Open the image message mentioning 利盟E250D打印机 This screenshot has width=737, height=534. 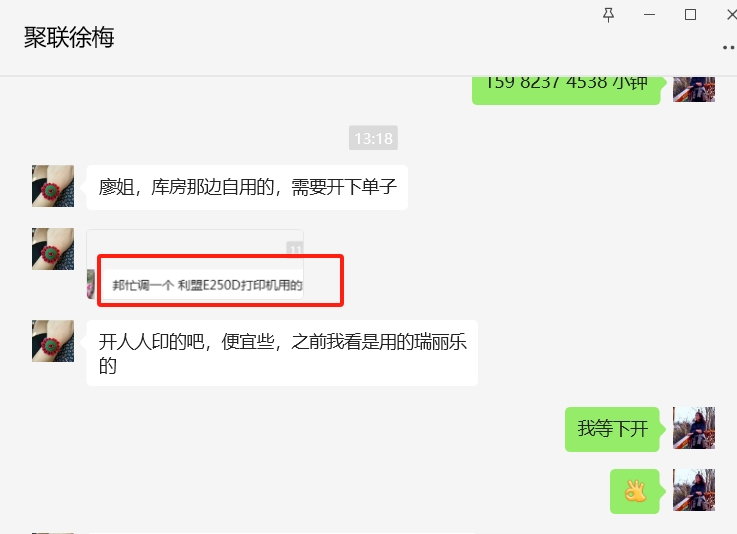pyautogui.click(x=195, y=264)
